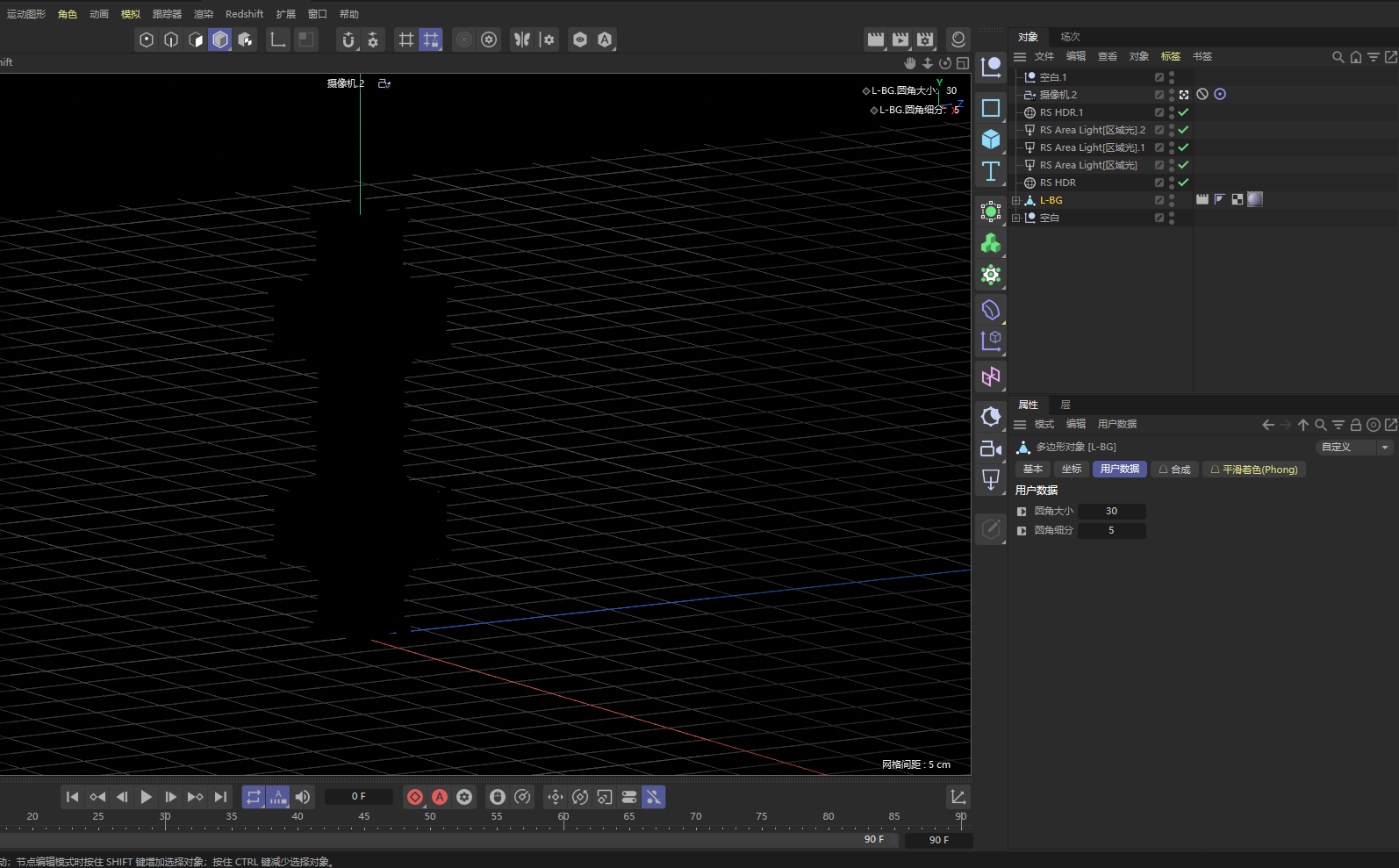Toggle layer box for RS HDR object
Image resolution: width=1399 pixels, height=868 pixels.
coord(1159,183)
